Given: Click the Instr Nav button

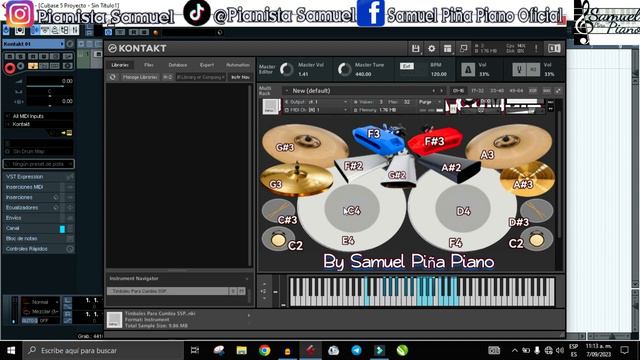Looking at the screenshot, I should (240, 77).
